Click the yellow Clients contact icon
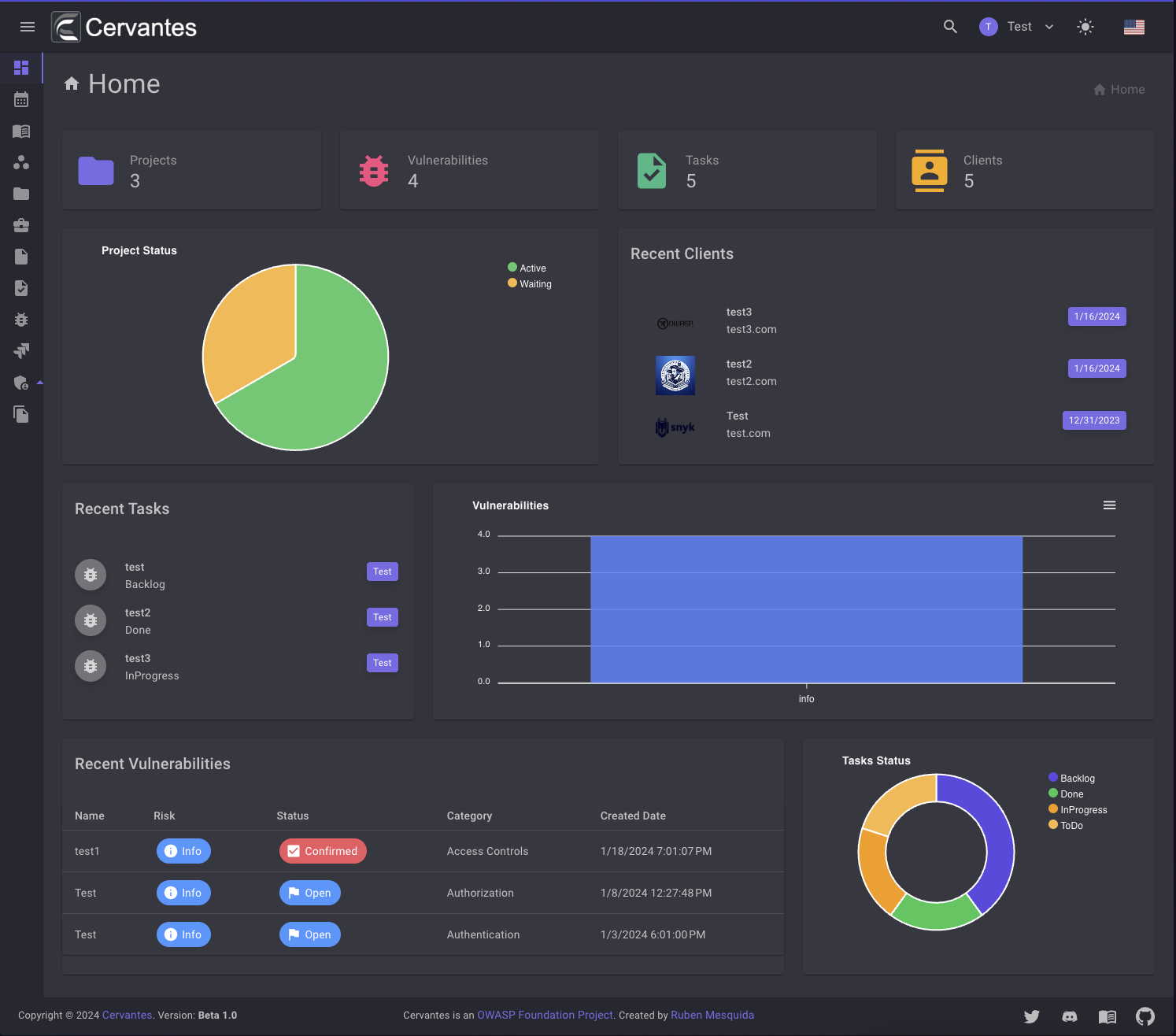Screen dimensions: 1176x1036 pyautogui.click(x=930, y=171)
